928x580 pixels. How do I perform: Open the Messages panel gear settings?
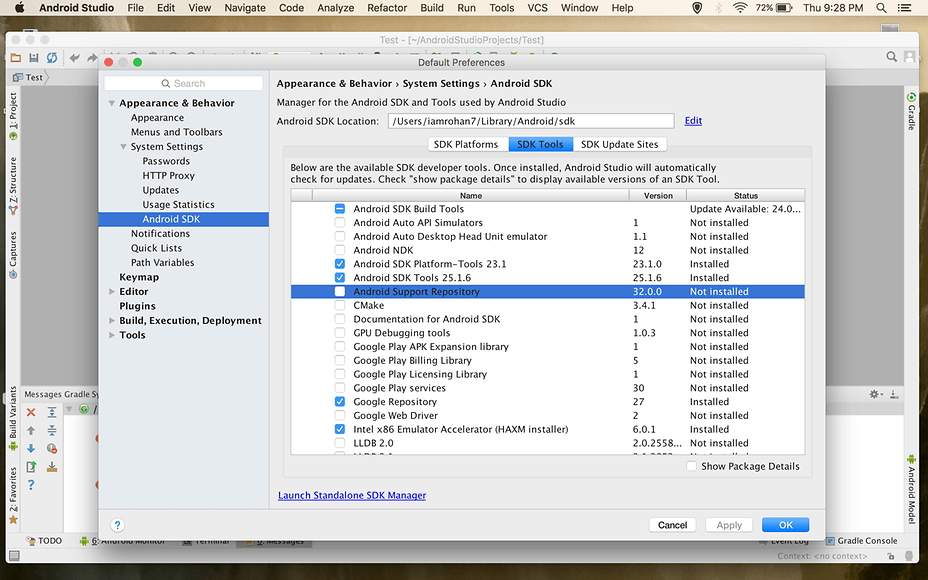(876, 394)
